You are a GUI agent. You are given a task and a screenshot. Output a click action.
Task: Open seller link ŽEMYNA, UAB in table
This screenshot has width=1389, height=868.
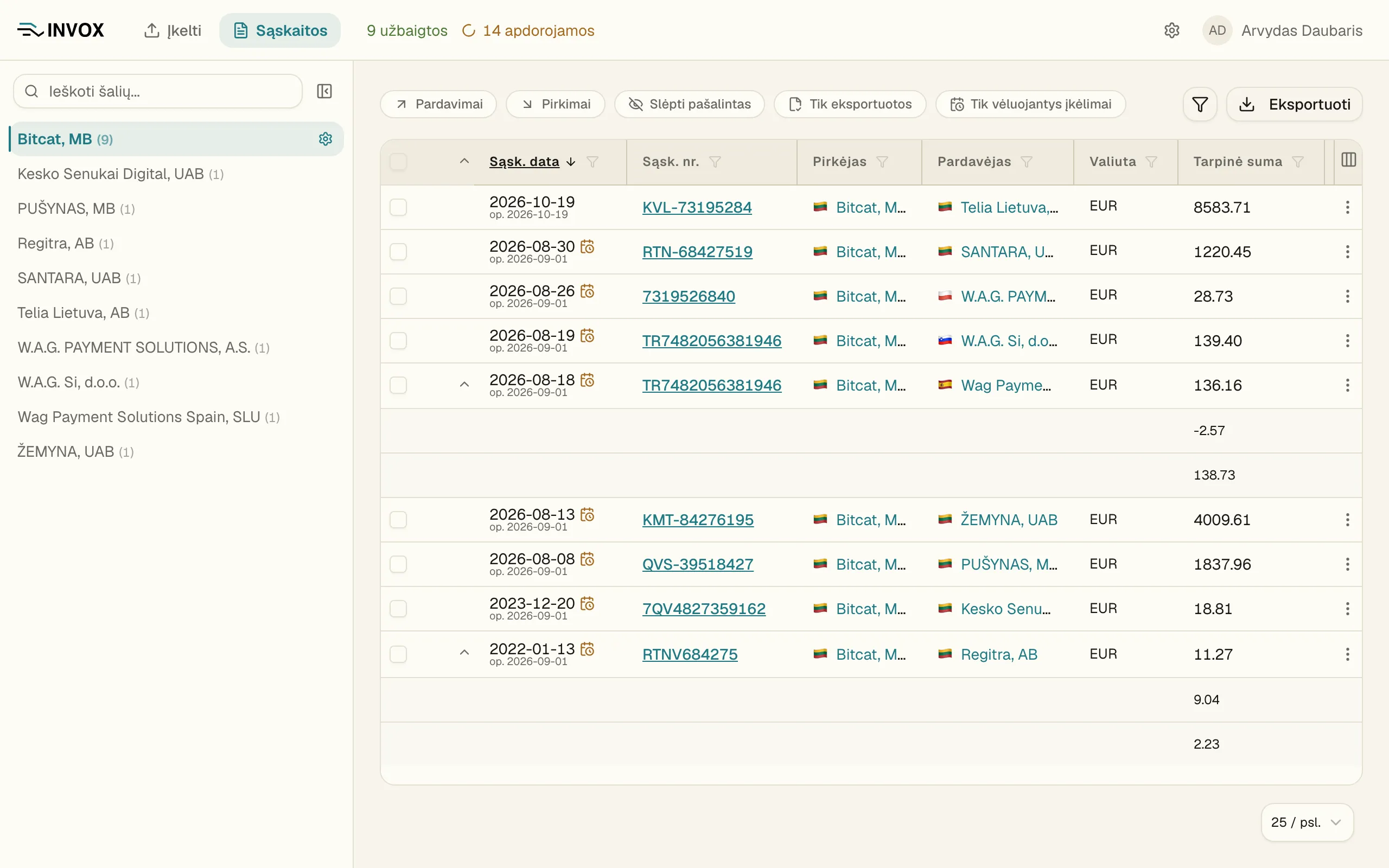pyautogui.click(x=1009, y=520)
